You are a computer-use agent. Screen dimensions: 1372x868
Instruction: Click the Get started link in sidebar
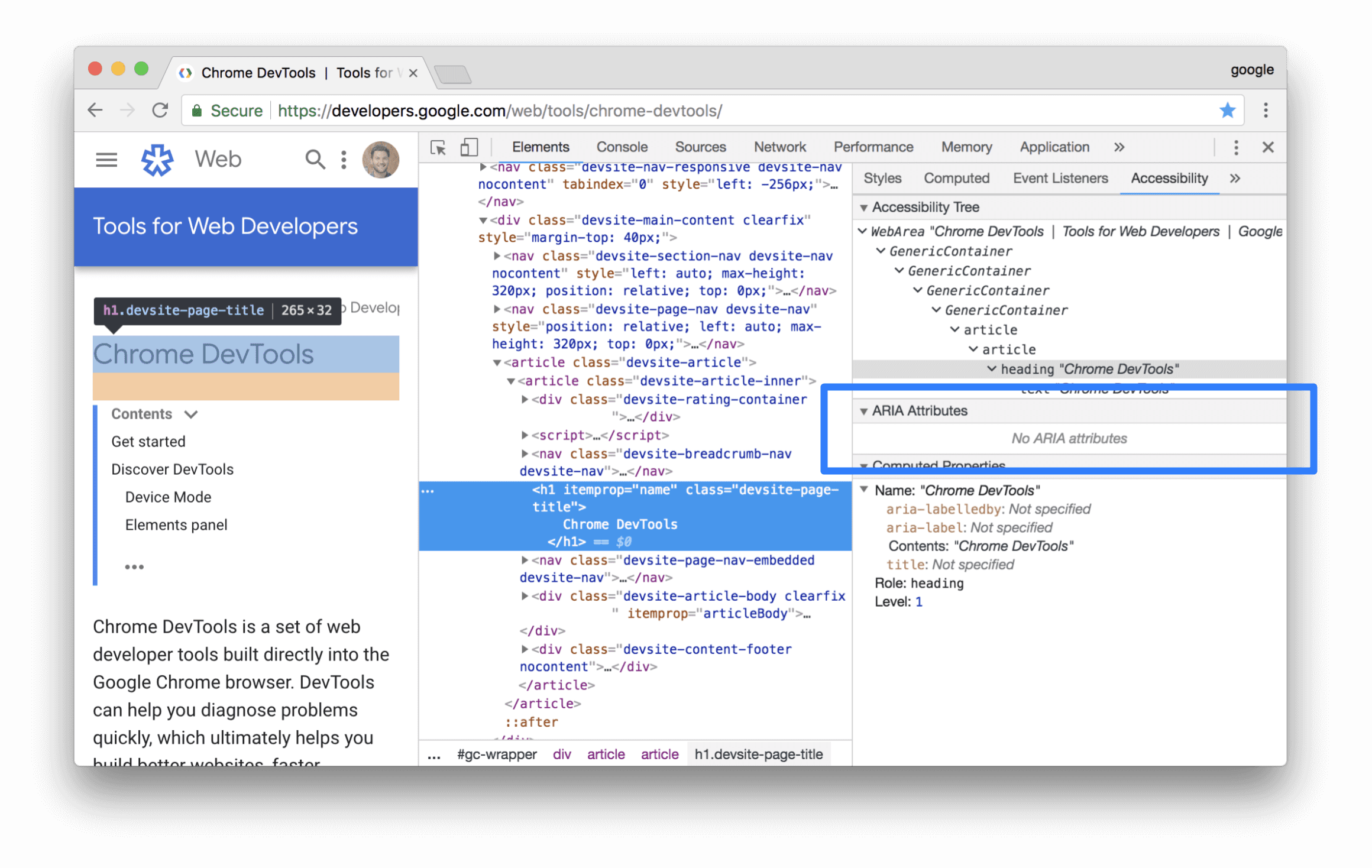tap(148, 440)
